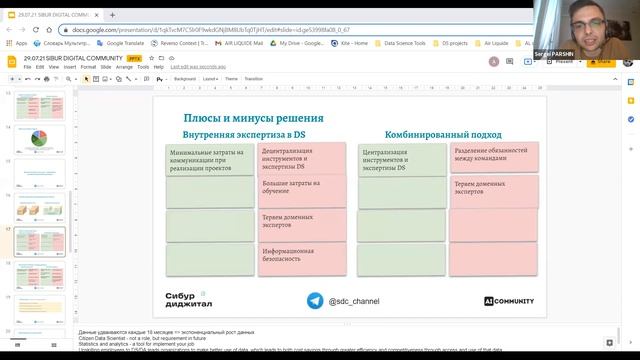Click the cloud document status icon

tap(171, 58)
